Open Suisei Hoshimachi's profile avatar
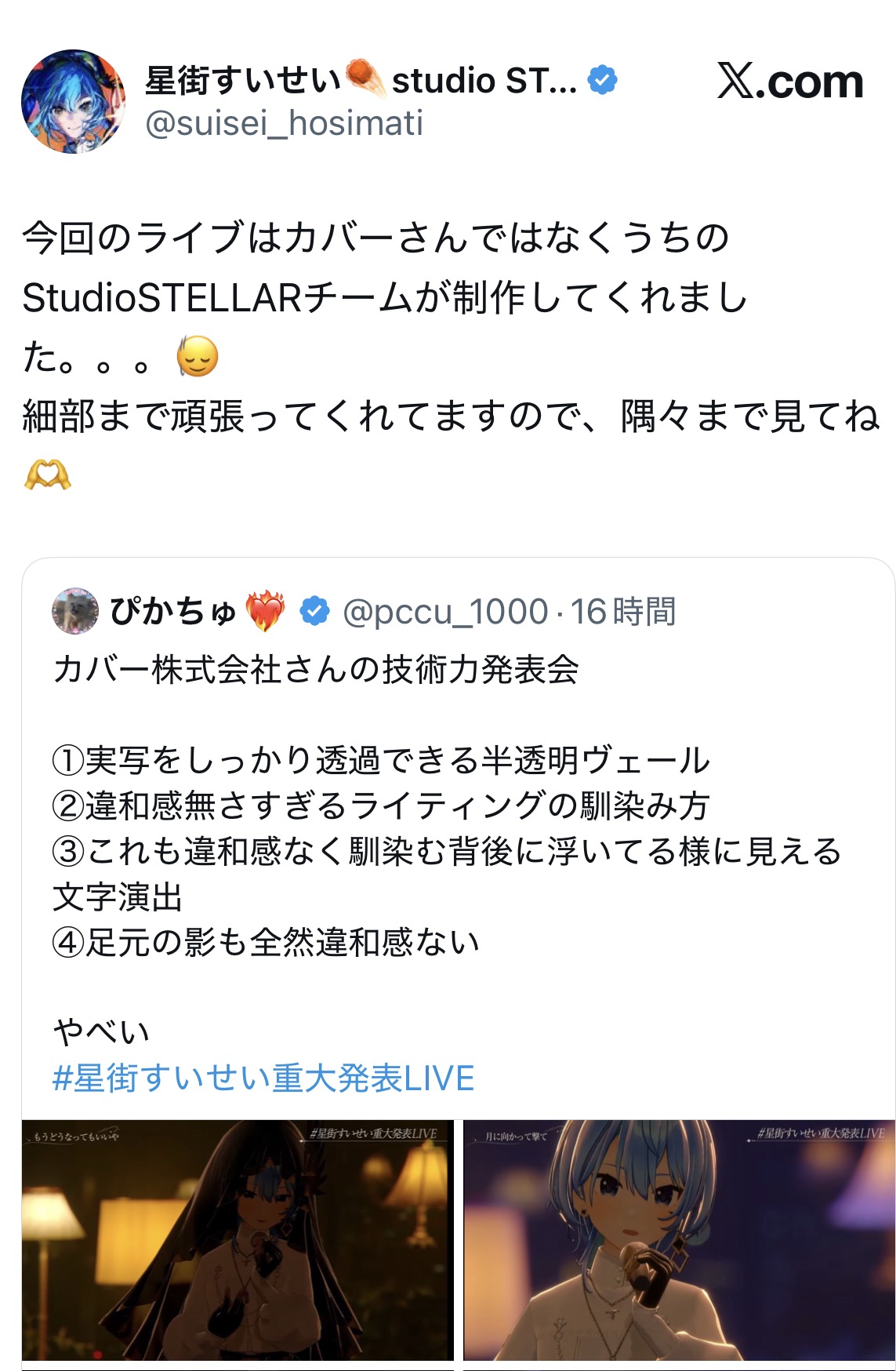The height and width of the screenshot is (1371, 896). click(73, 101)
